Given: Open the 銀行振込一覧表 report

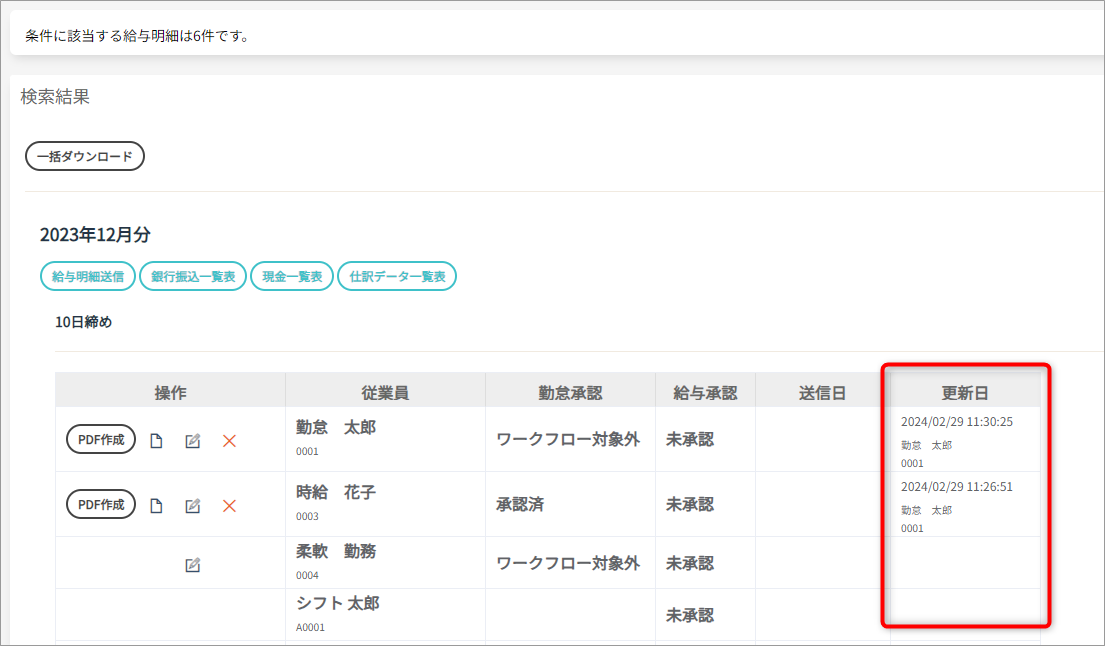Looking at the screenshot, I should coord(193,277).
